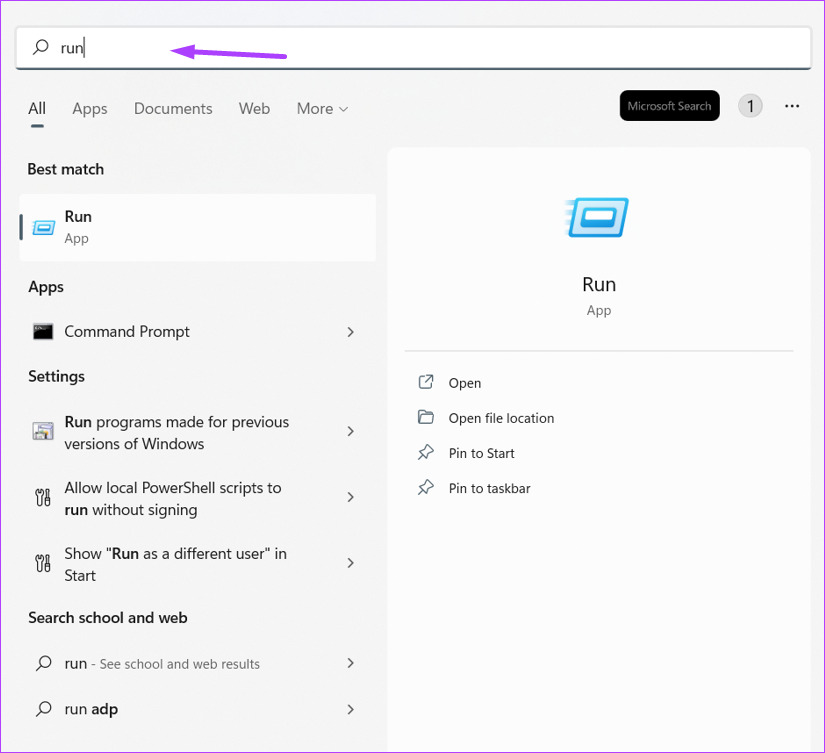825x753 pixels.
Task: Click the search text field containing 'run'
Action: (413, 48)
